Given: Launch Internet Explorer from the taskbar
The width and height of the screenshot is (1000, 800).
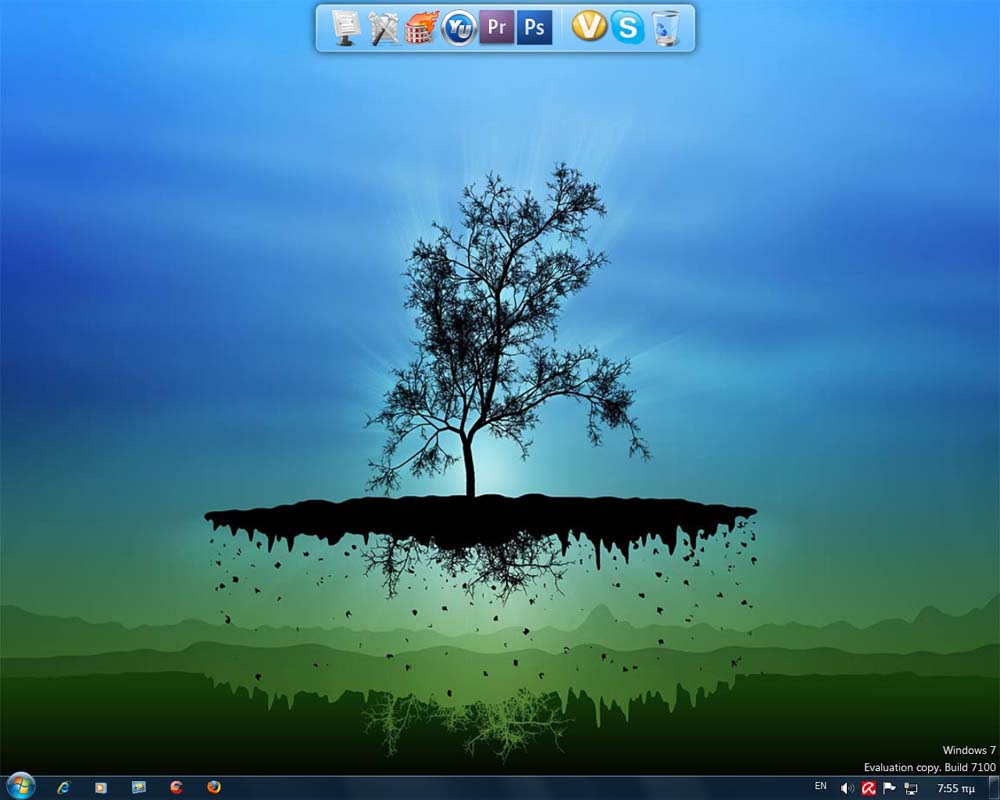Looking at the screenshot, I should click(x=63, y=787).
